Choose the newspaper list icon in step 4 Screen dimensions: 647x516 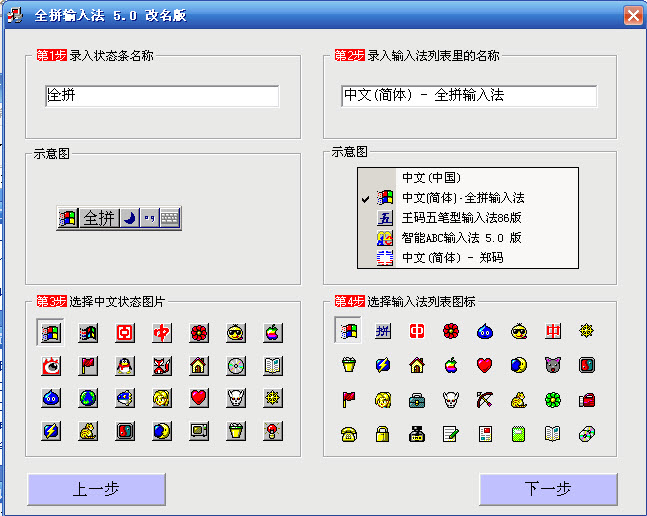click(485, 434)
